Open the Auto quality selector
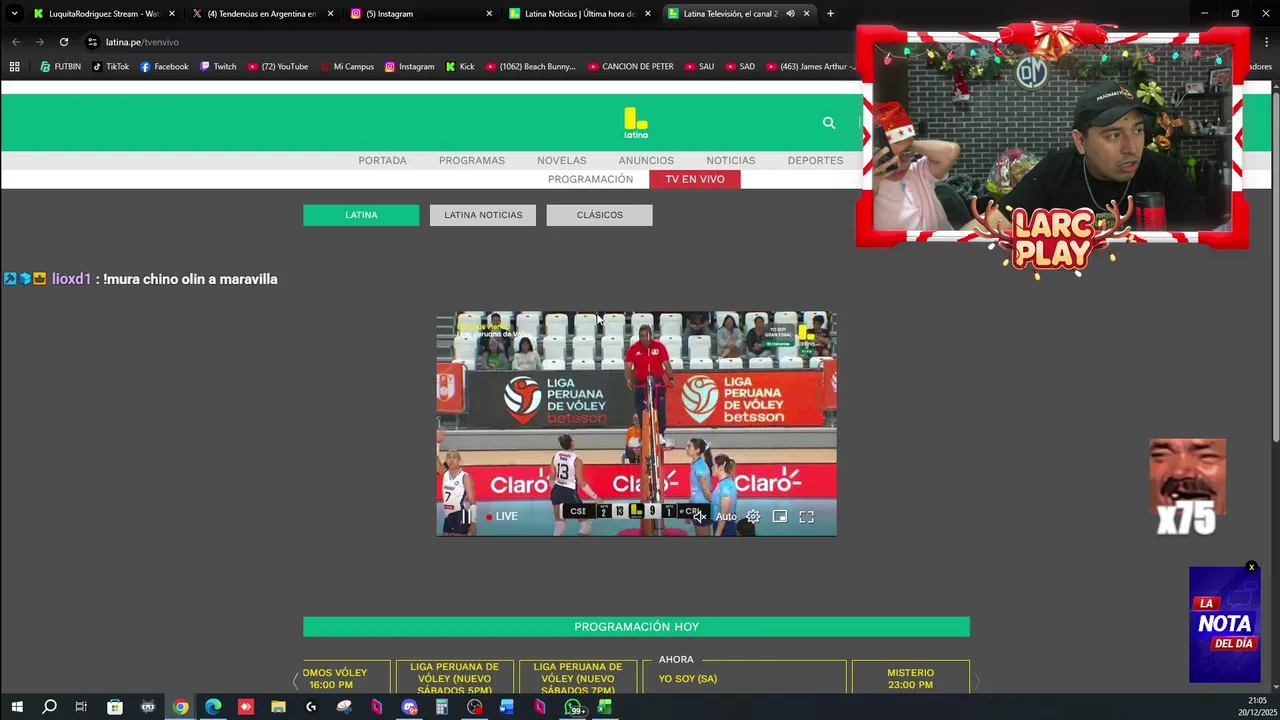The width and height of the screenshot is (1280, 720). pos(726,517)
